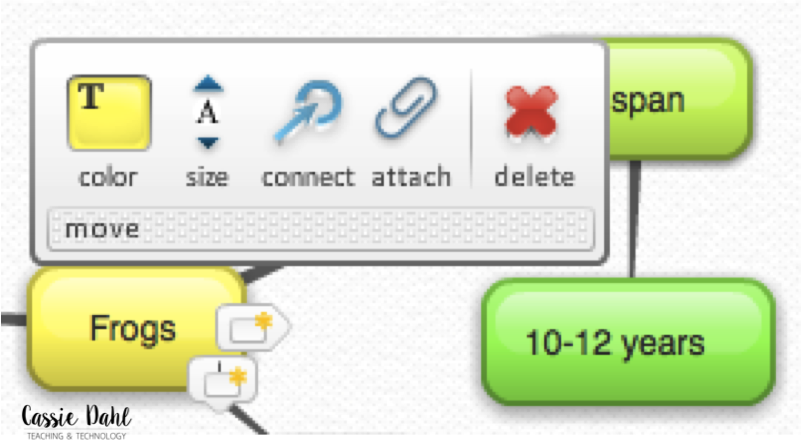Select the 10-12 years bubble
Viewport: 802px width, 442px height.
pos(628,342)
